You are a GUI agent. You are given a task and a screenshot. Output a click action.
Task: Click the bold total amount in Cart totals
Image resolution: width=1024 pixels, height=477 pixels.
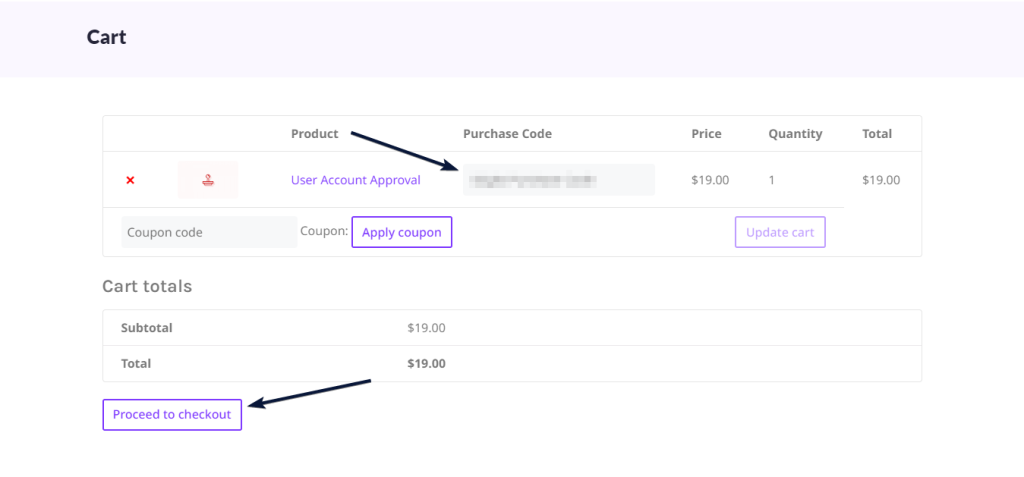426,363
